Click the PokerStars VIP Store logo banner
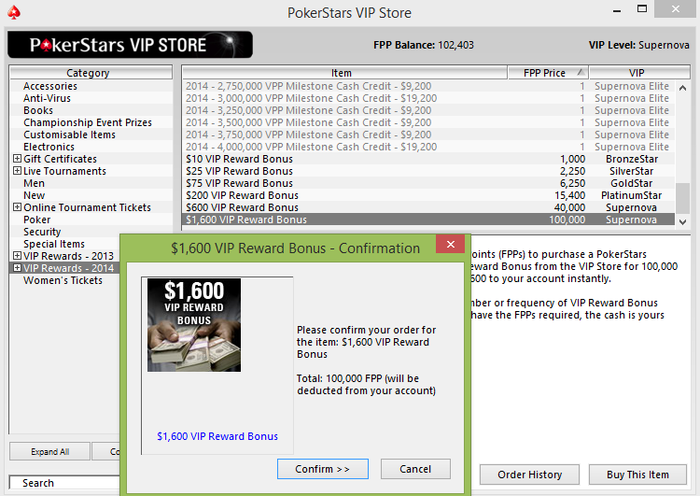The width and height of the screenshot is (700, 496). 130,45
